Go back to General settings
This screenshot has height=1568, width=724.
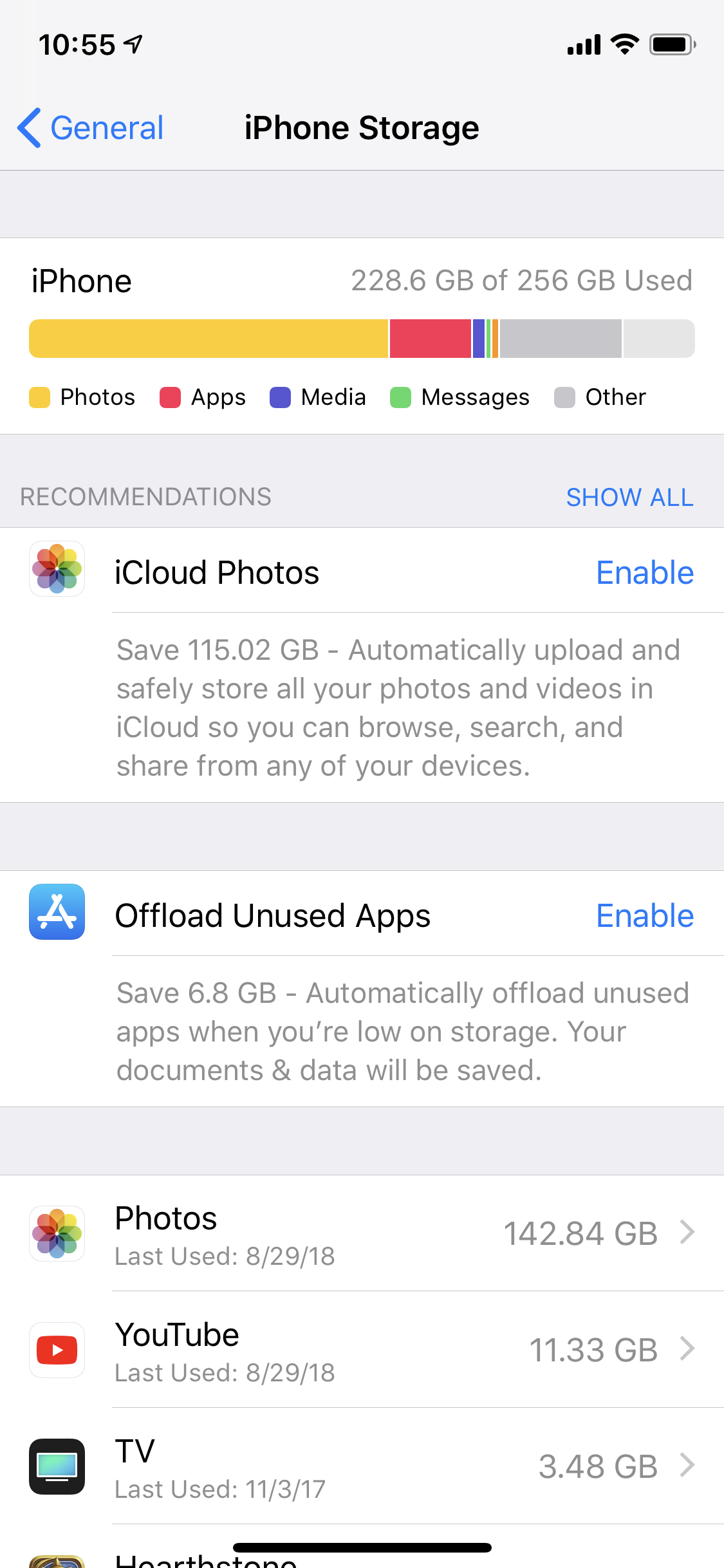point(90,127)
